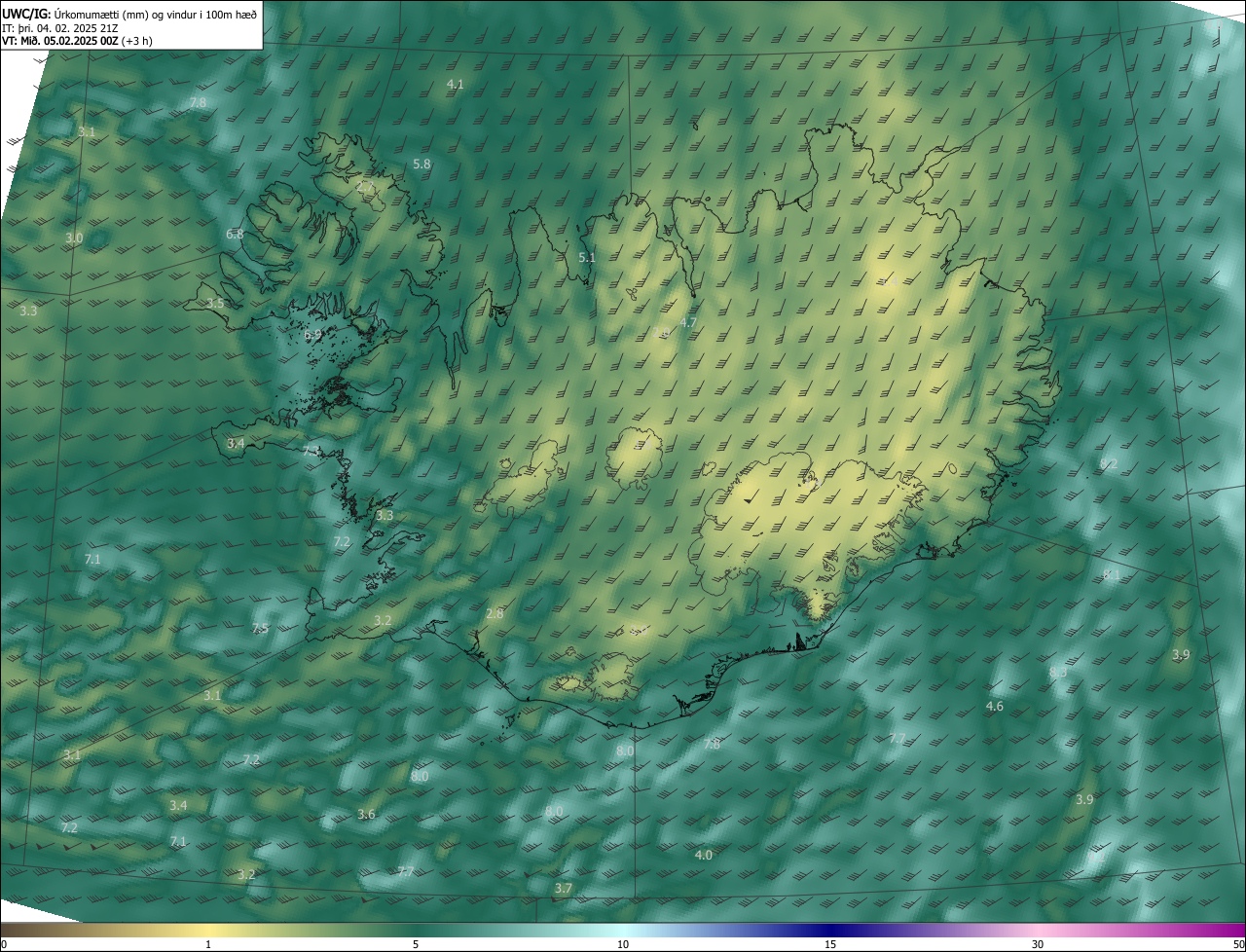Click the 3.7 value label on the map

(x=563, y=889)
